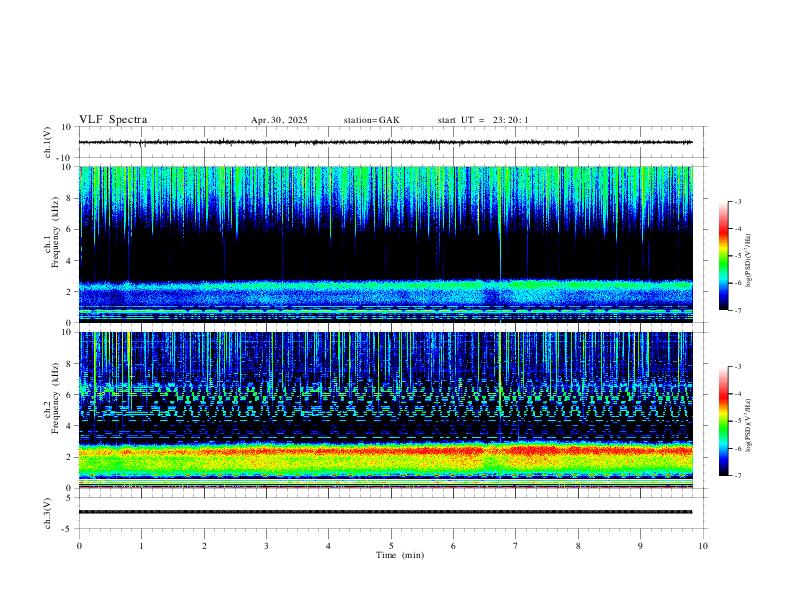Click the "-7" tick on the upper colorbar
792x612 pixels.
(x=738, y=311)
